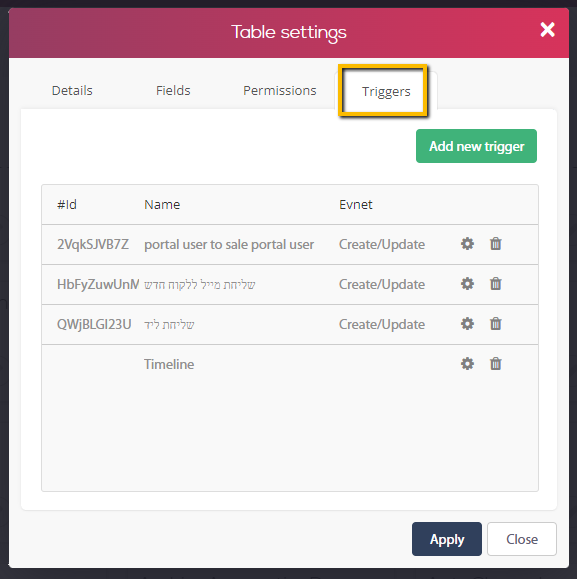Open settings gear for portal user trigger
Image resolution: width=577 pixels, height=579 pixels.
tap(467, 244)
